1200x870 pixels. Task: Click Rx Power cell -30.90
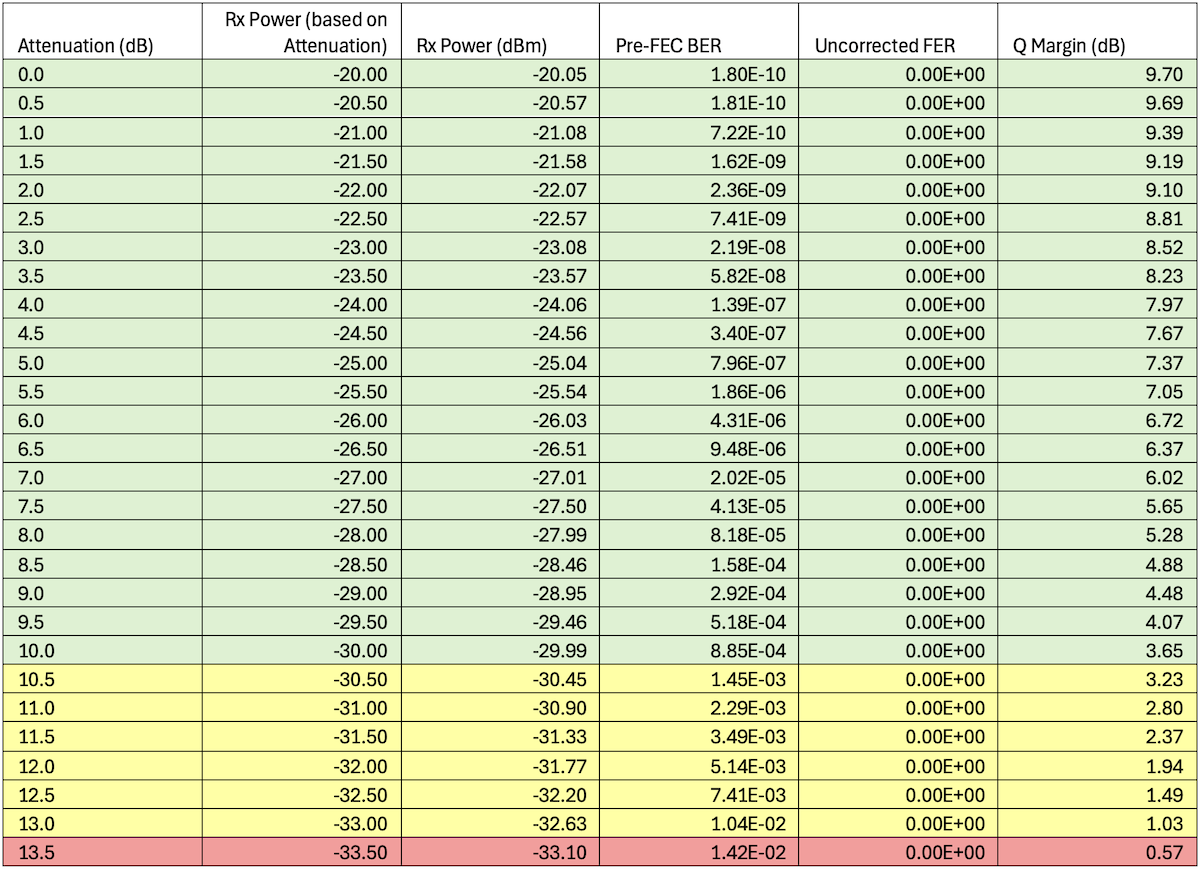pyautogui.click(x=500, y=709)
